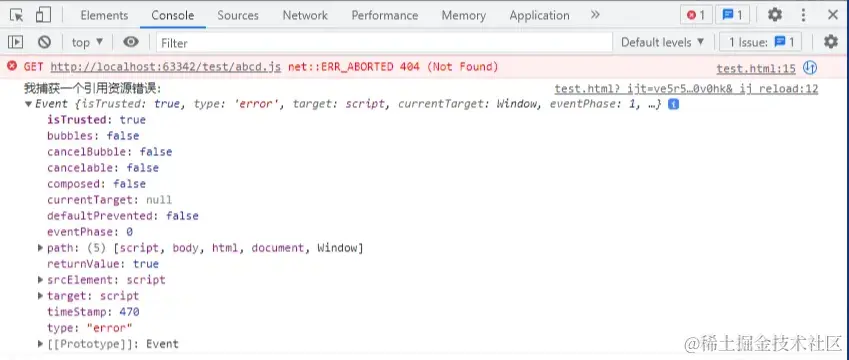This screenshot has height=360, width=849.
Task: Show the console sidebar
Action: tap(16, 42)
